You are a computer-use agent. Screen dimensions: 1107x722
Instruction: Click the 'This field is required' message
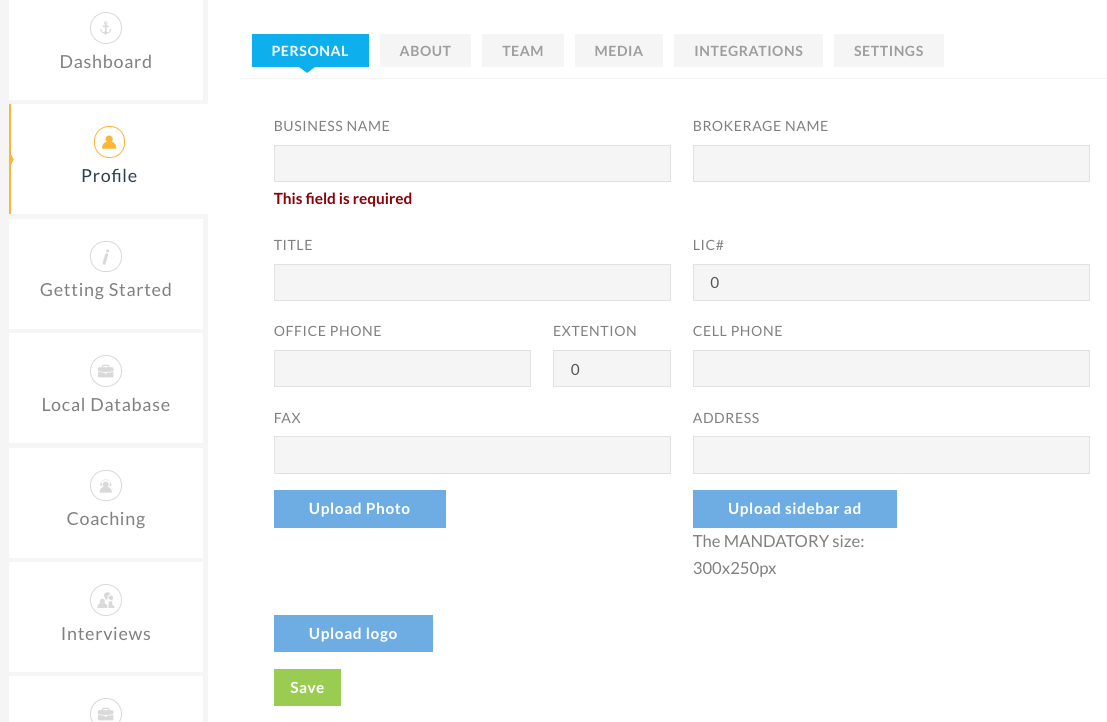(343, 199)
